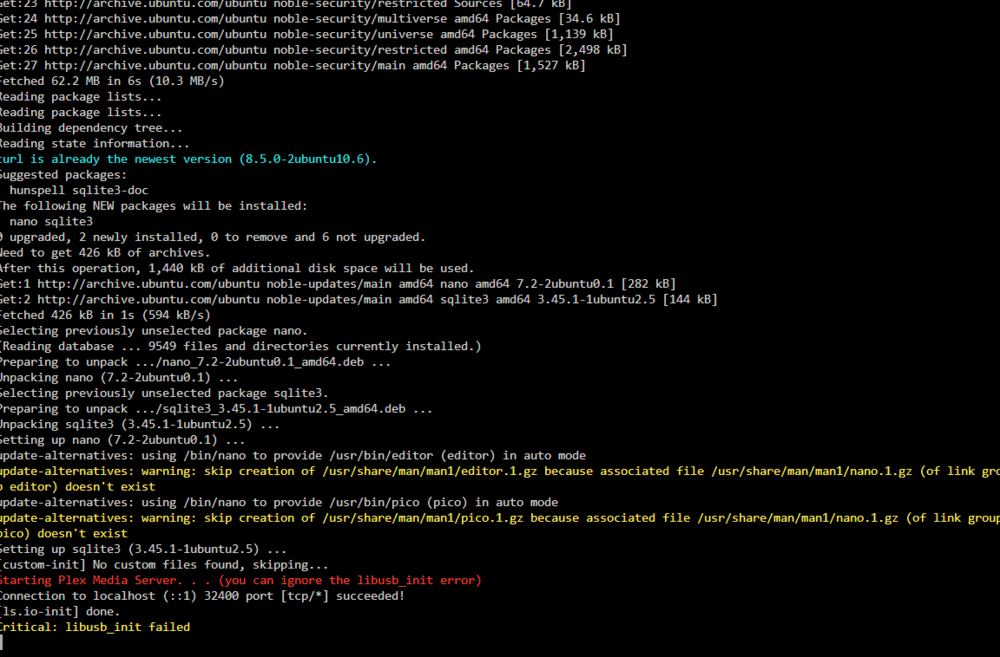The width and height of the screenshot is (1000, 657).
Task: Click update-alternatives '/usr/bin/editor (editor) in auto mode' line
Action: pyautogui.click(x=293, y=456)
